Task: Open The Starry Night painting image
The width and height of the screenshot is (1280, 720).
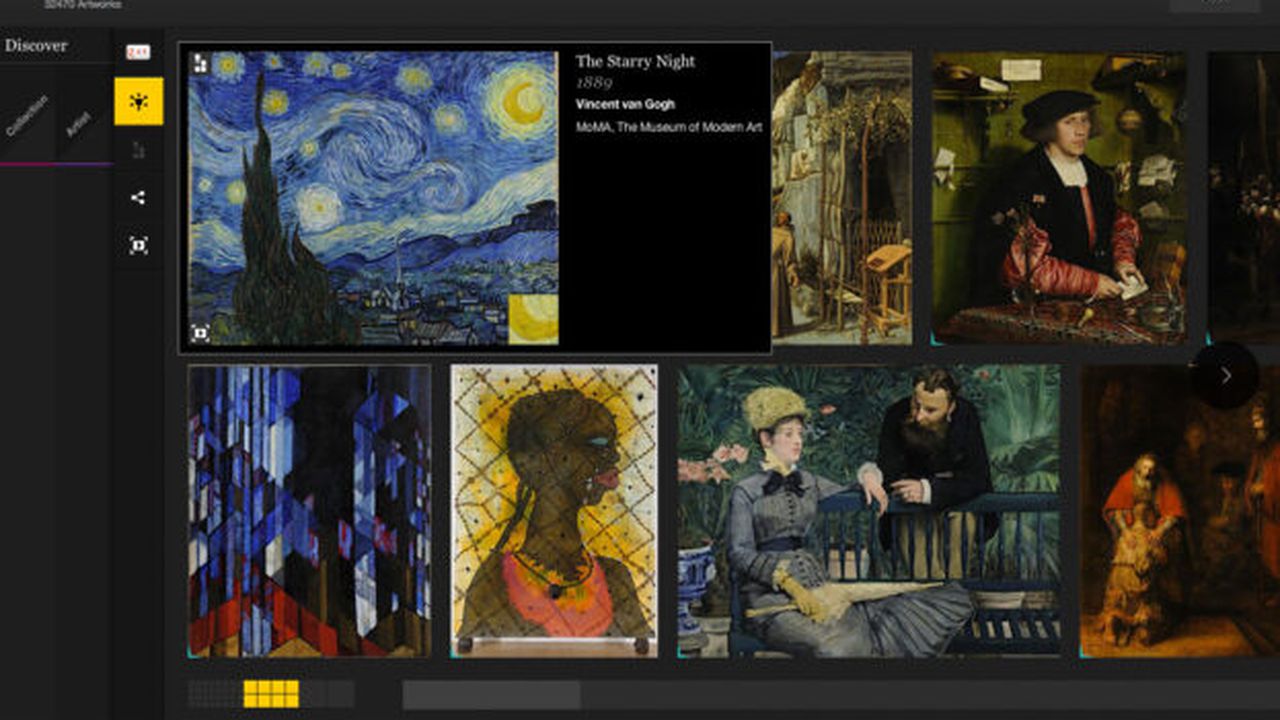Action: pyautogui.click(x=373, y=198)
